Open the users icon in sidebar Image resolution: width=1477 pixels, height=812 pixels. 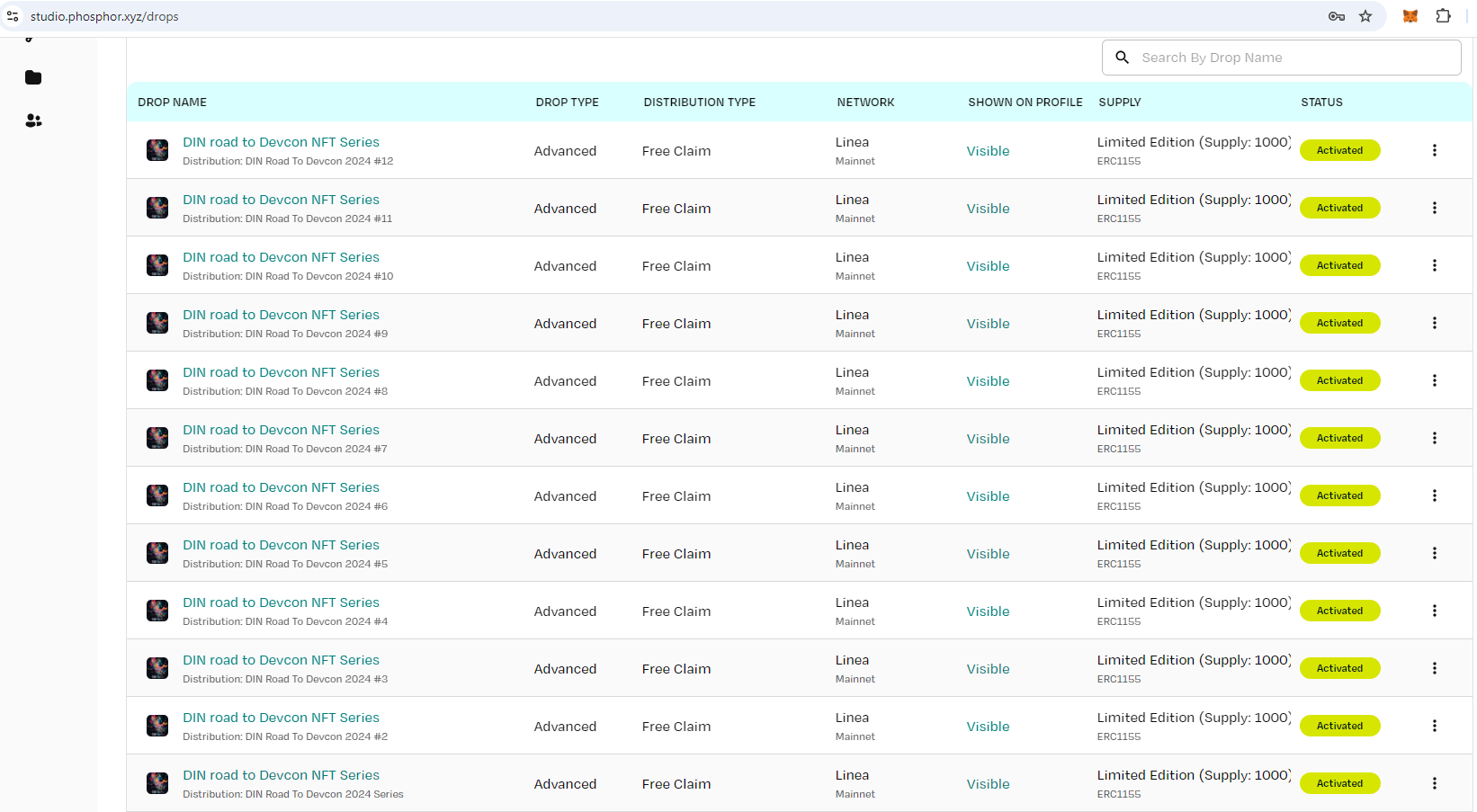pos(33,120)
